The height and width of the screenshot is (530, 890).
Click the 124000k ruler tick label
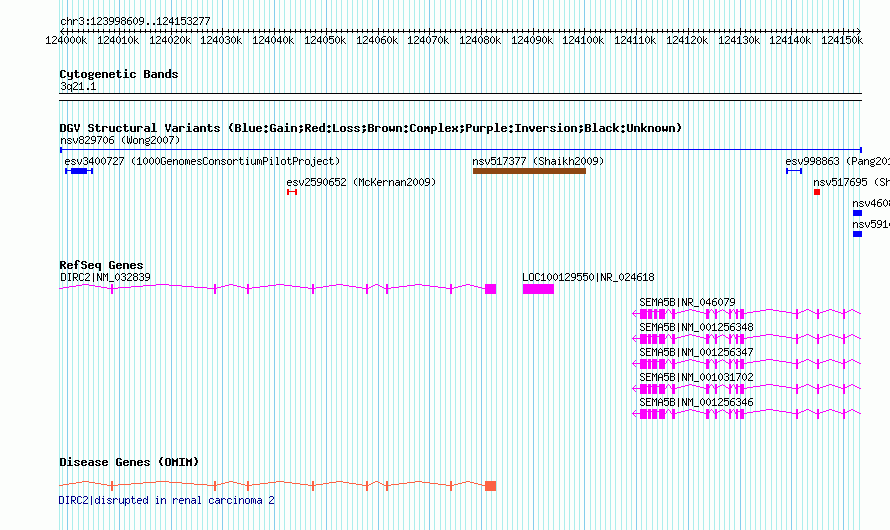(x=66, y=40)
